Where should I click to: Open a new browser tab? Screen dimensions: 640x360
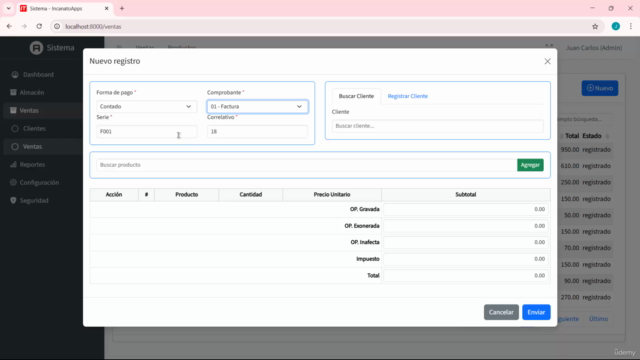122,8
